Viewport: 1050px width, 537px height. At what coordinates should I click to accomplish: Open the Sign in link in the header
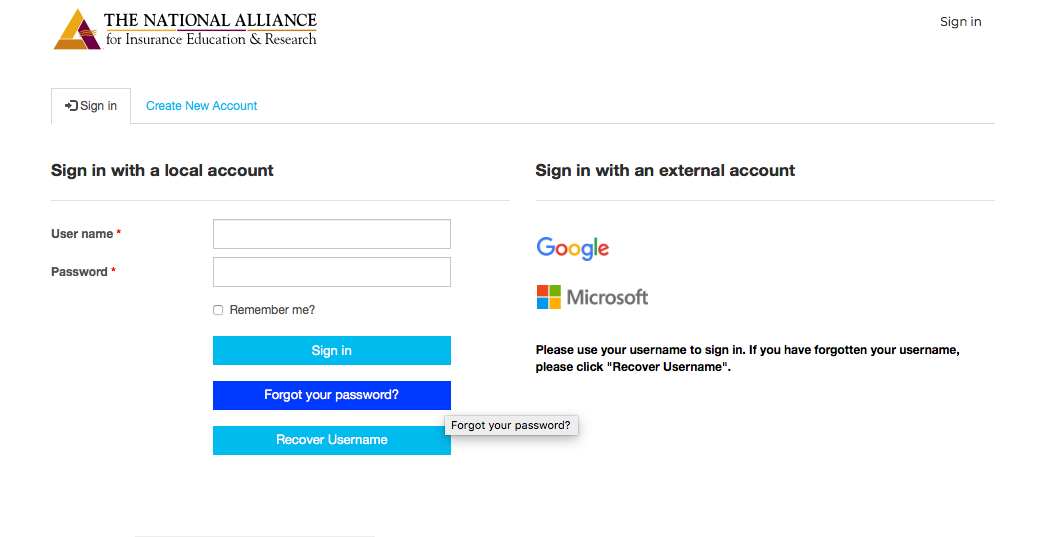pyautogui.click(x=960, y=22)
